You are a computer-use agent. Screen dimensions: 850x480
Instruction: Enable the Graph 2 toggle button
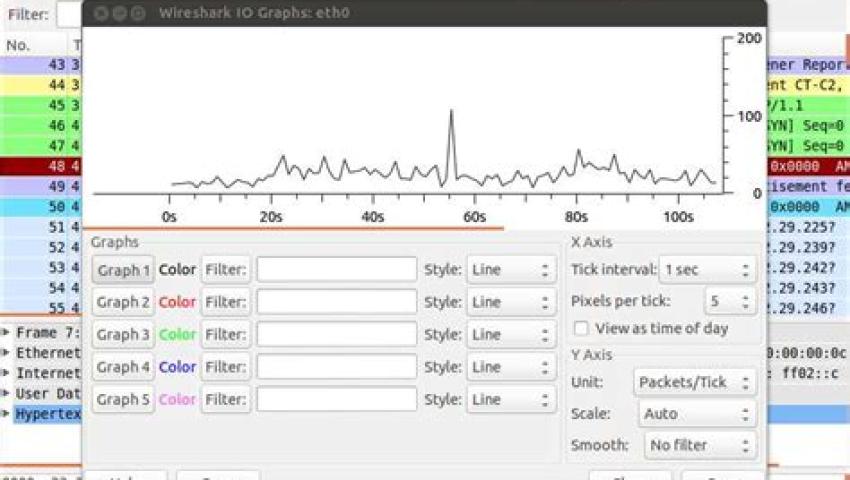click(x=123, y=302)
